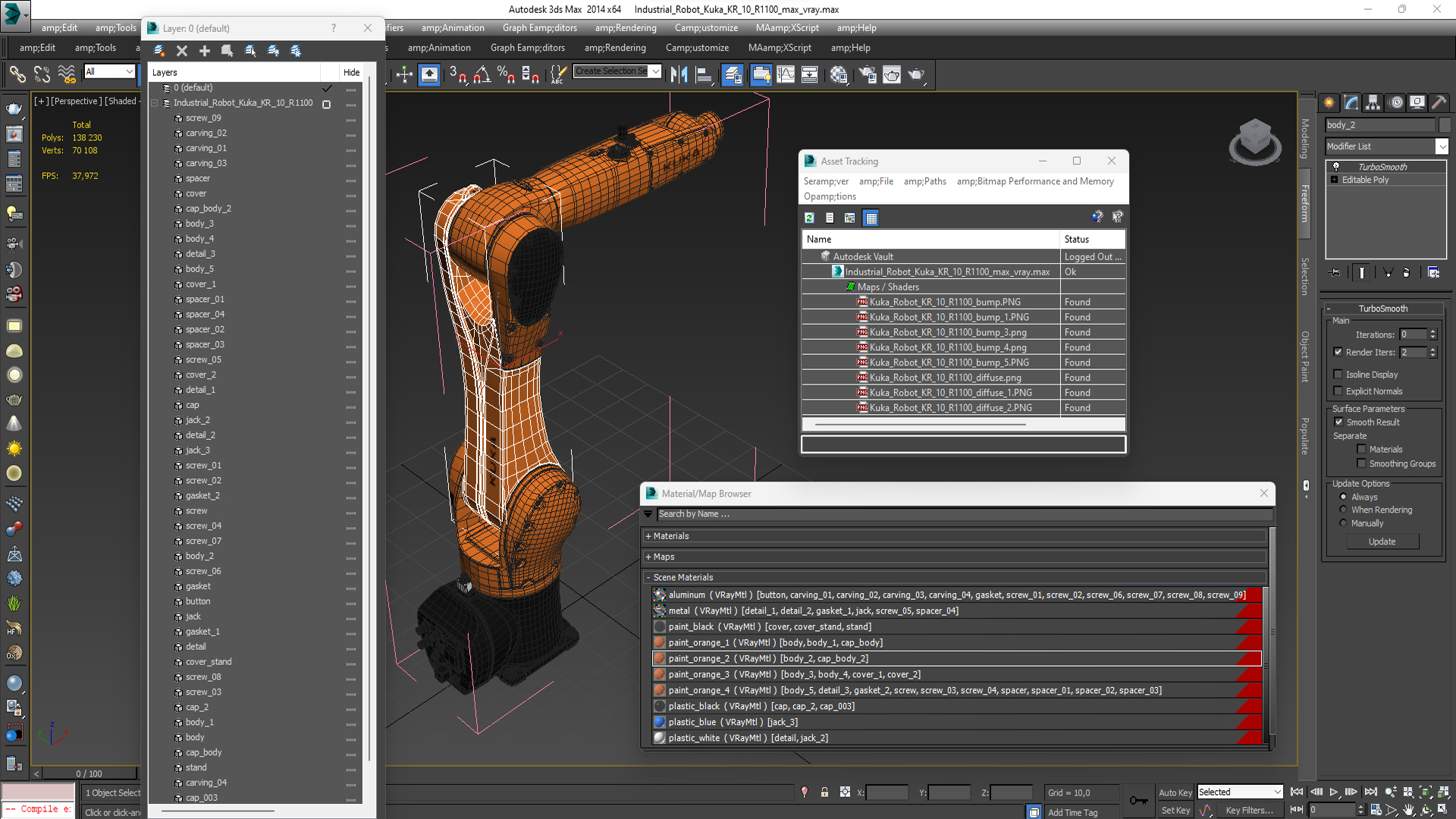Enable Explicit Normals checkbox
Viewport: 1456px width, 819px height.
pos(1338,391)
